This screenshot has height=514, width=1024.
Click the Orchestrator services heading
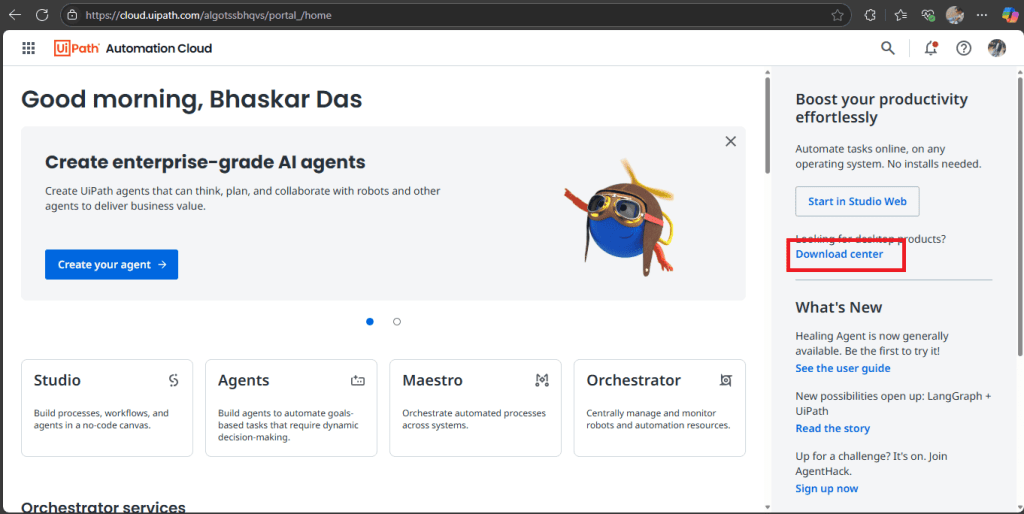click(x=103, y=507)
